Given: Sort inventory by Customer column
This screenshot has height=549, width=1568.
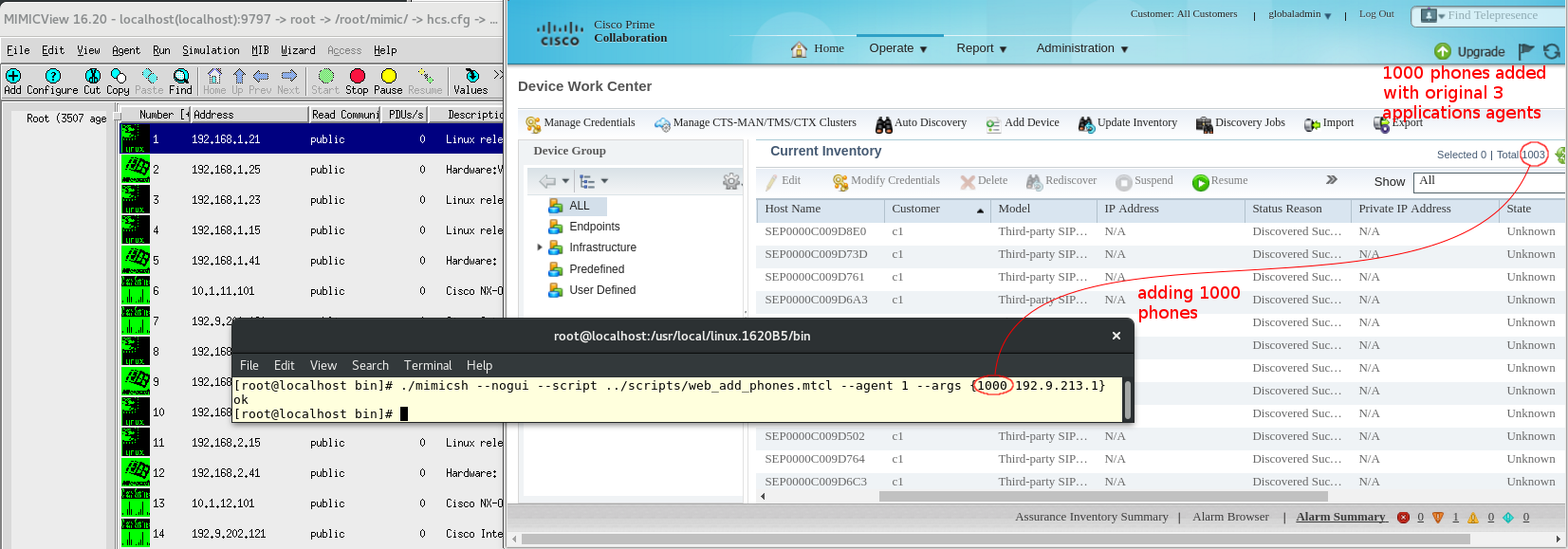Looking at the screenshot, I should coord(937,210).
